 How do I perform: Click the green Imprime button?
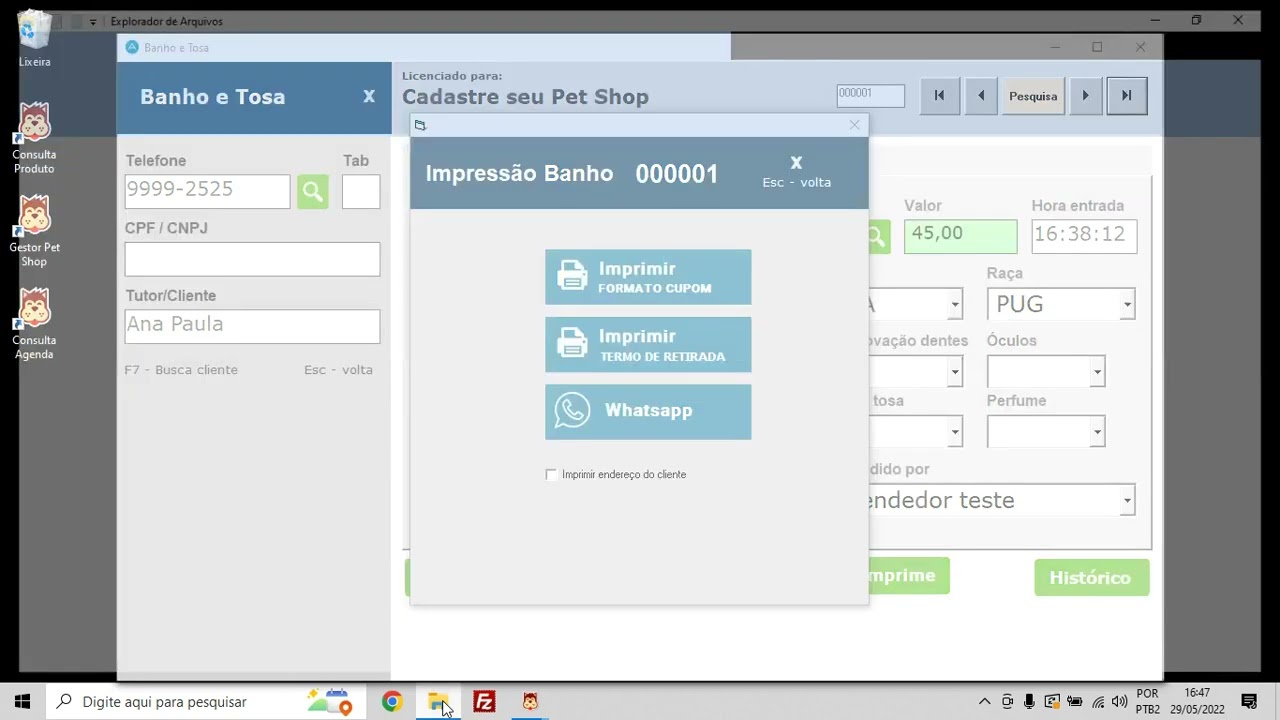point(909,576)
